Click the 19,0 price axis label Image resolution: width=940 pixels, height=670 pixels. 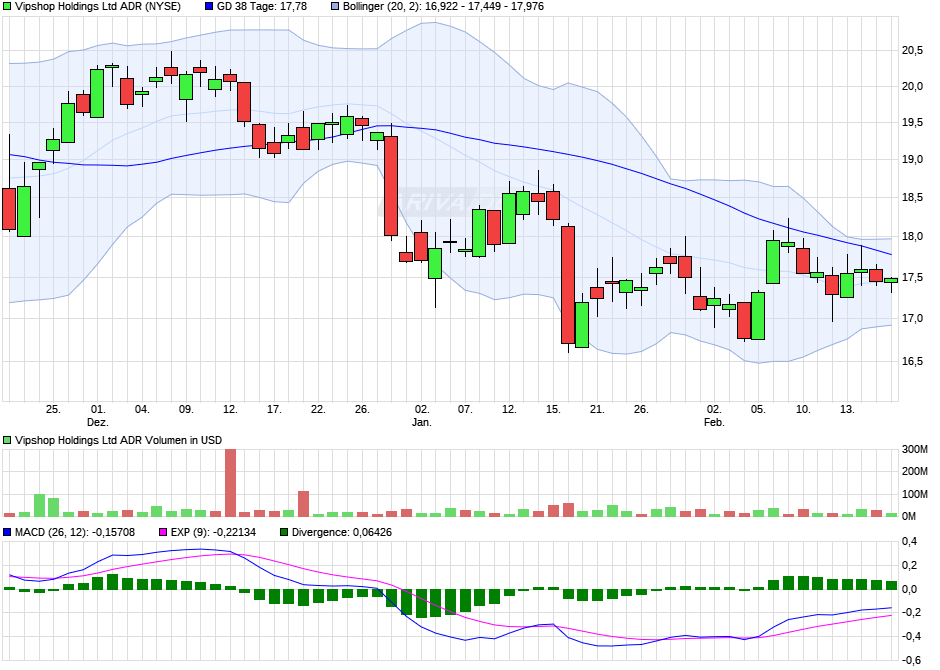tap(912, 160)
